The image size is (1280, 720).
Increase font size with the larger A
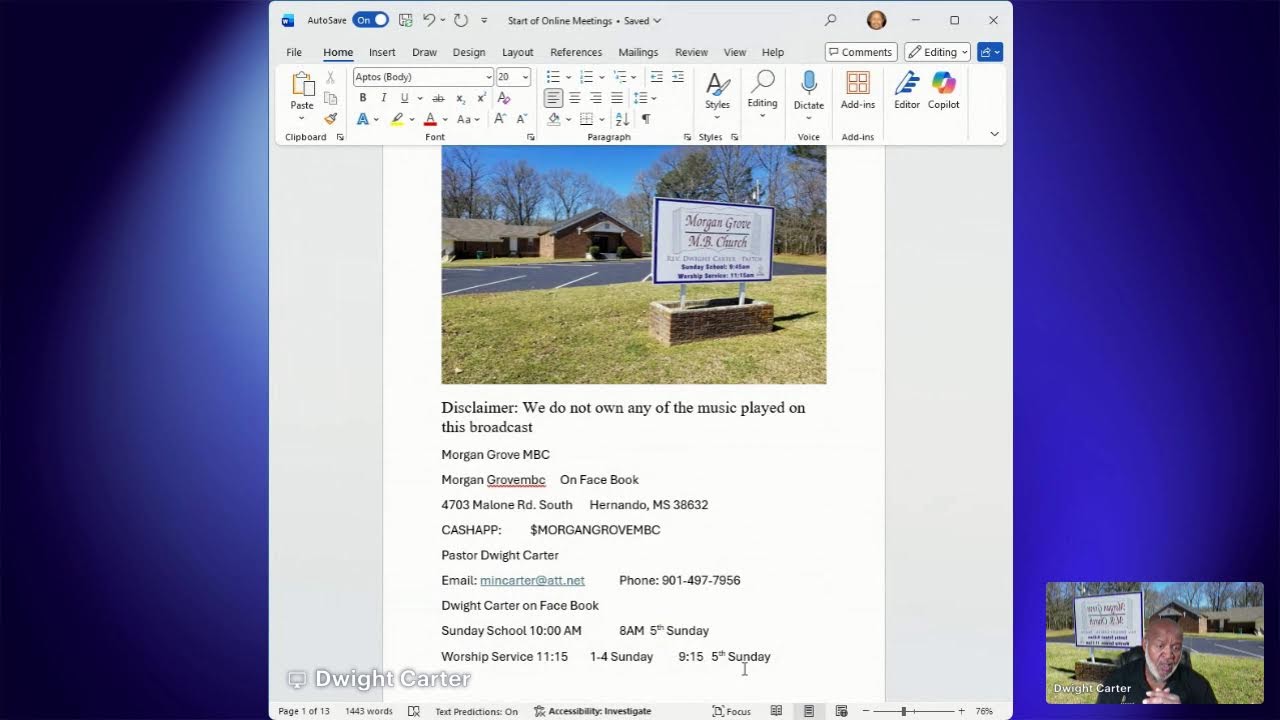pos(500,119)
